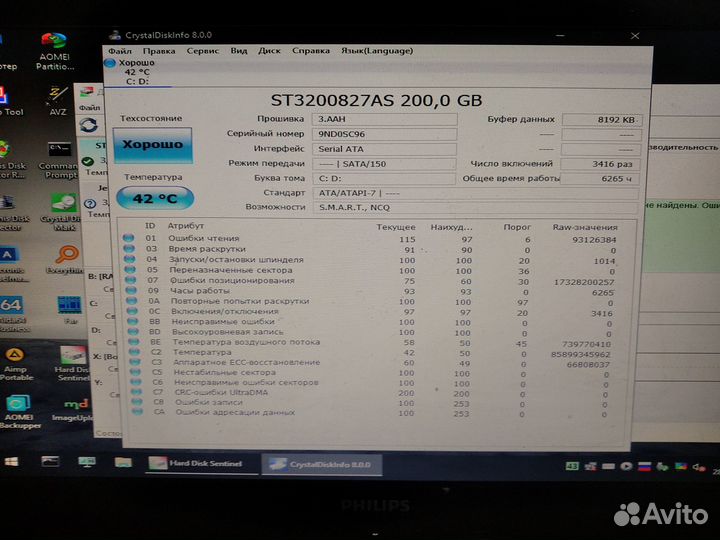This screenshot has height=540, width=720.
Task: Click status icon of Ошибки позиционирования row
Action: 130,280
